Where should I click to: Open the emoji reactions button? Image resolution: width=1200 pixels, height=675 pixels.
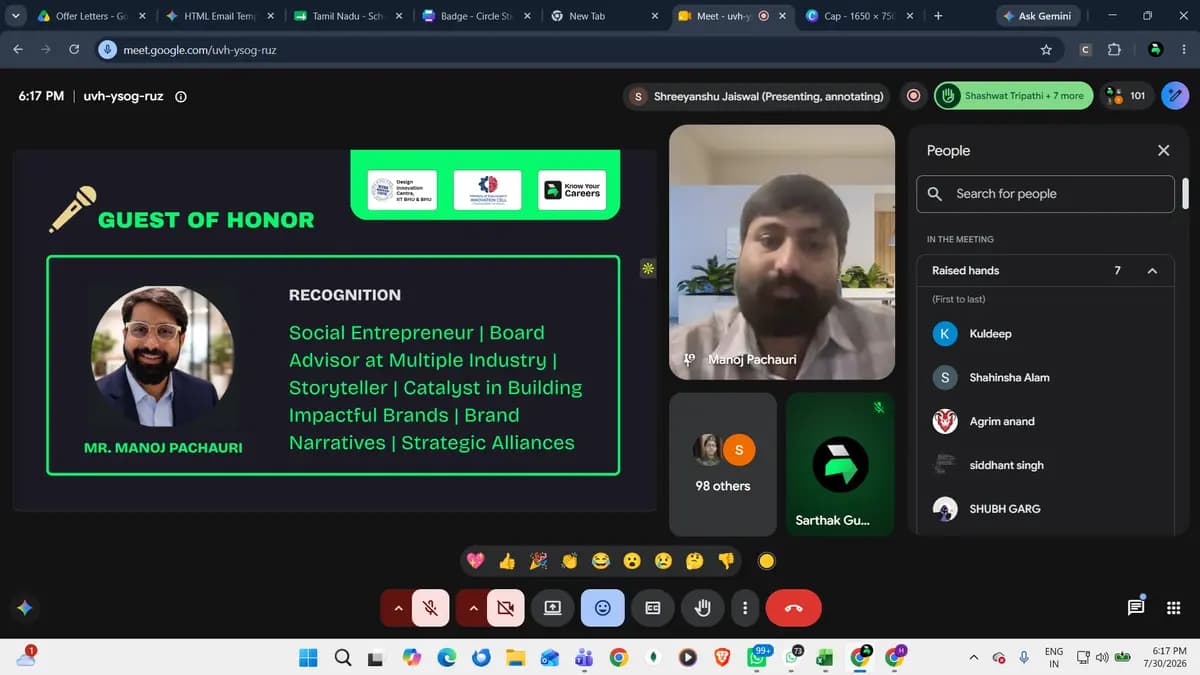coord(603,607)
